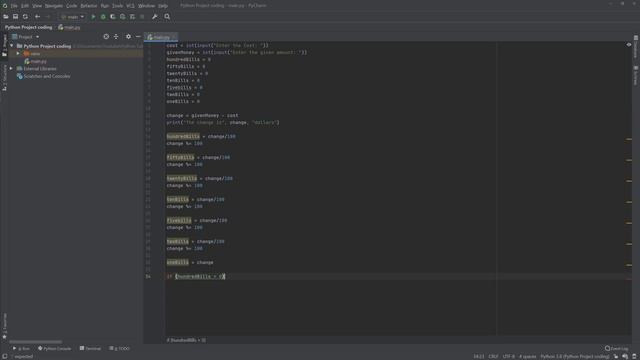This screenshot has width=640, height=360.
Task: Open the Run tool window button
Action: click(x=21, y=349)
